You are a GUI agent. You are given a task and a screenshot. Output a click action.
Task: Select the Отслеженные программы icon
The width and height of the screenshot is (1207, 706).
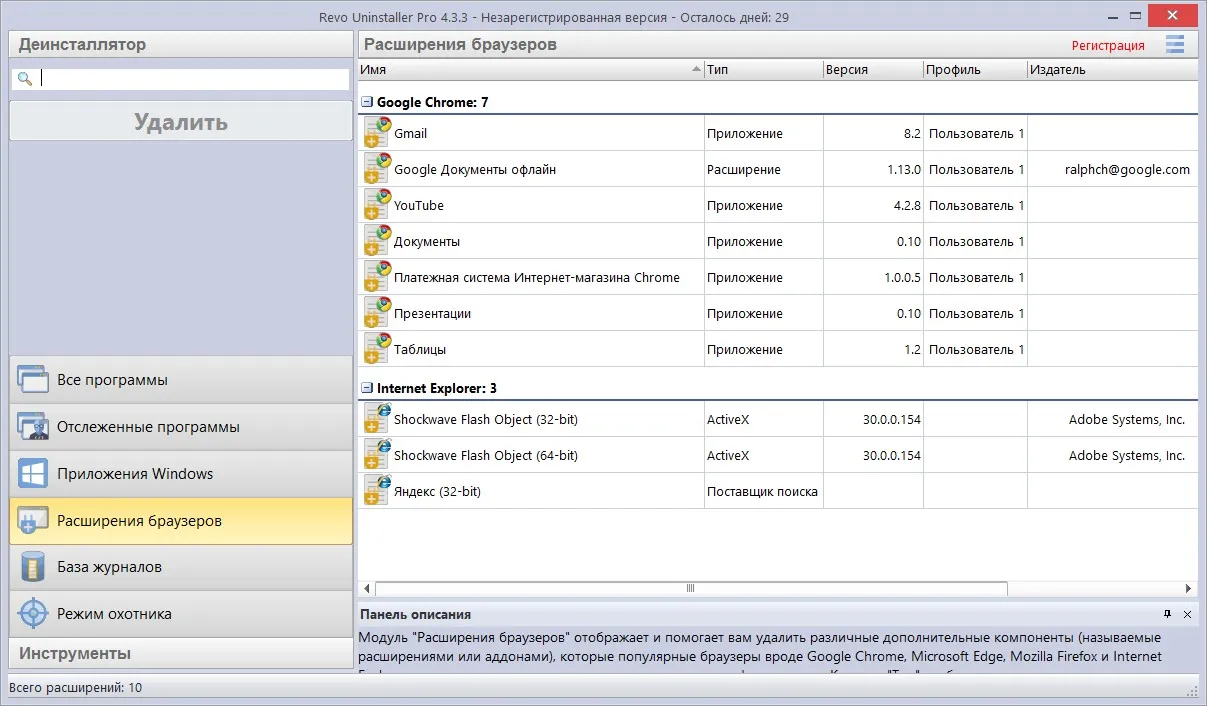[x=33, y=427]
